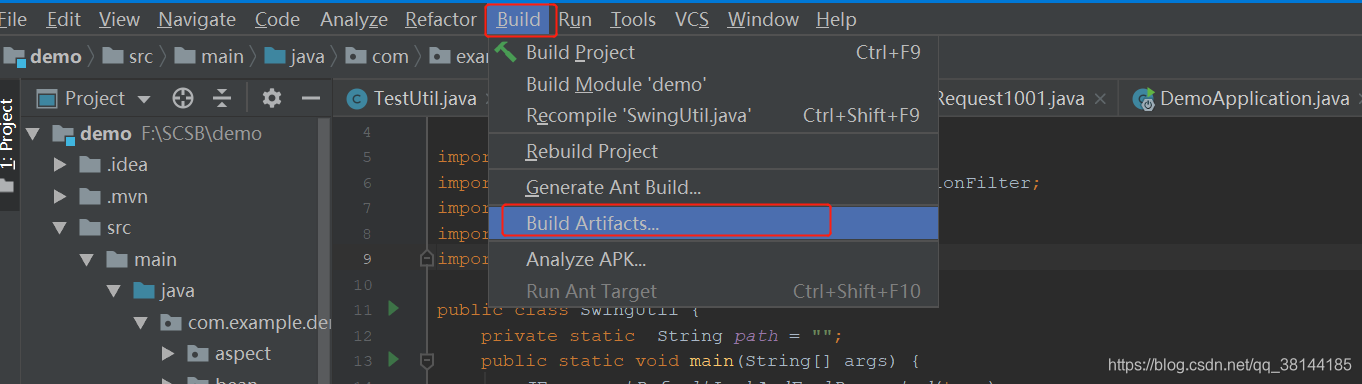This screenshot has width=1362, height=384.
Task: Expand the .idea folder
Action: [x=59, y=165]
